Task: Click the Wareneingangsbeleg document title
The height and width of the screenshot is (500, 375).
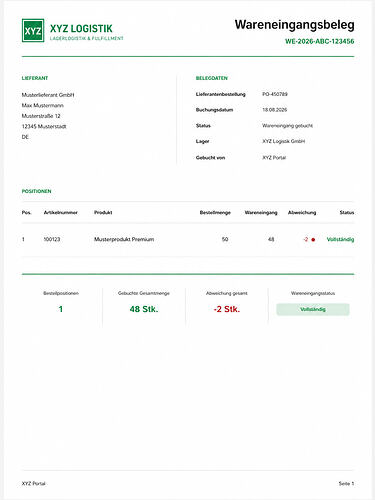Action: pyautogui.click(x=294, y=25)
